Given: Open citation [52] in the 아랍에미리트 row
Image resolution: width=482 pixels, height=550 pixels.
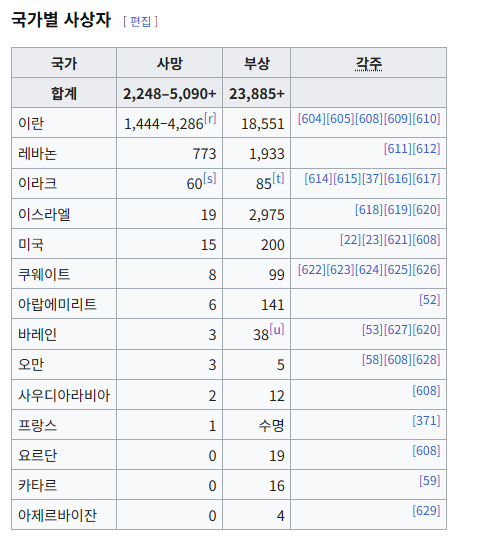Looking at the screenshot, I should point(430,300).
